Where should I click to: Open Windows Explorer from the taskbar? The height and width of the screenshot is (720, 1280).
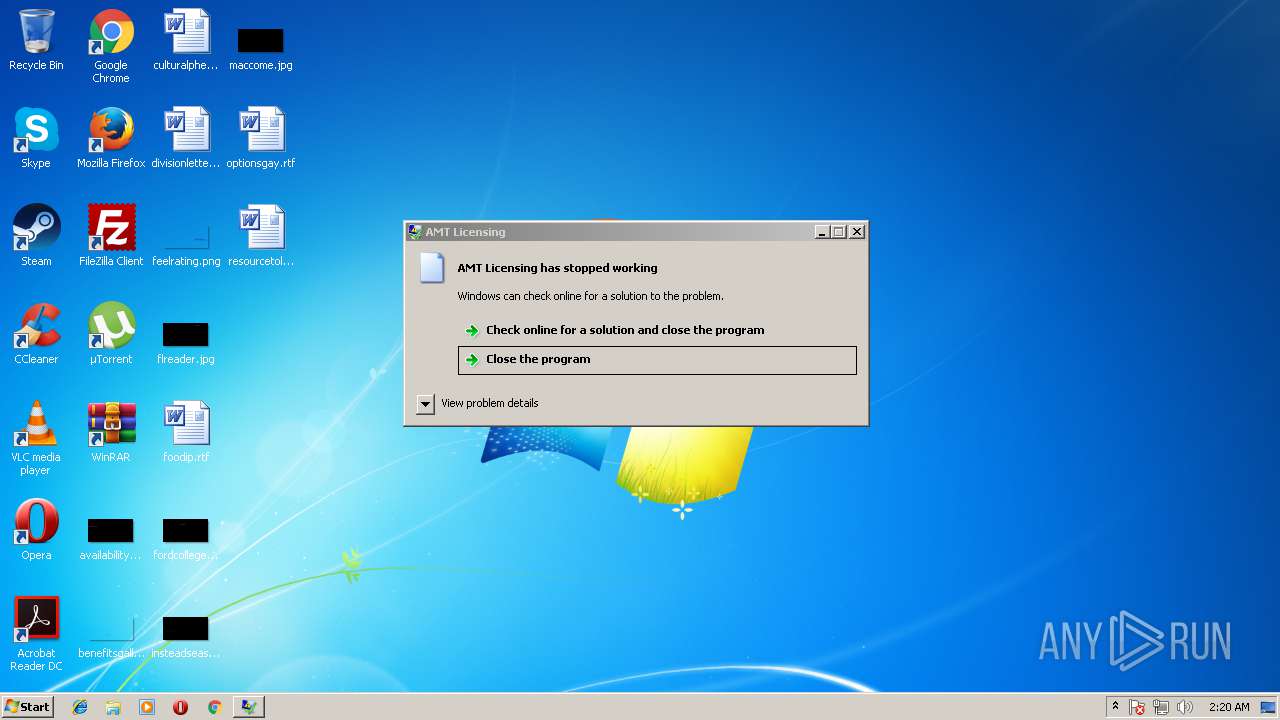[x=113, y=707]
